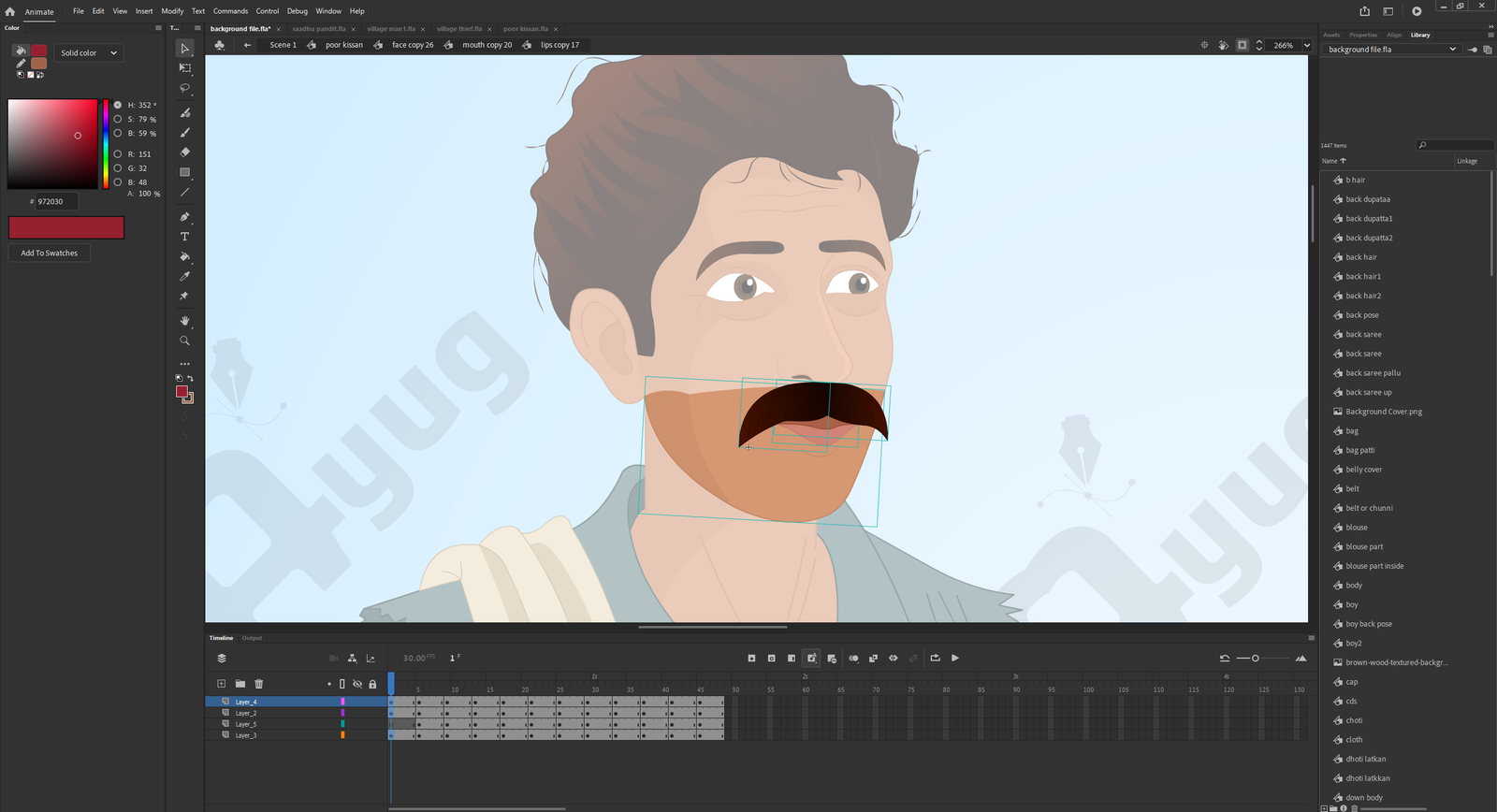Delete layer using timeline trash icon
This screenshot has height=812, width=1497.
point(259,684)
